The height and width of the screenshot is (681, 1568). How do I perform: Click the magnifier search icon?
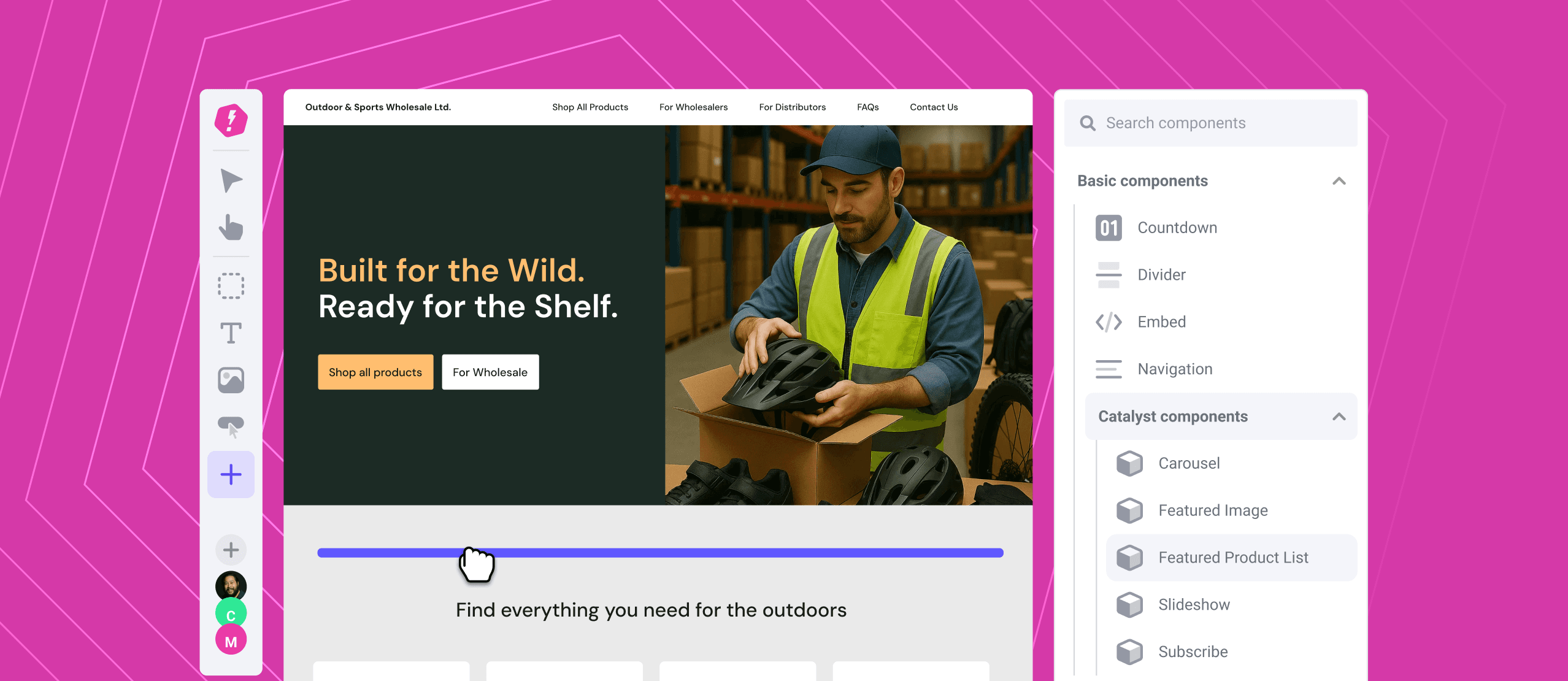1088,123
